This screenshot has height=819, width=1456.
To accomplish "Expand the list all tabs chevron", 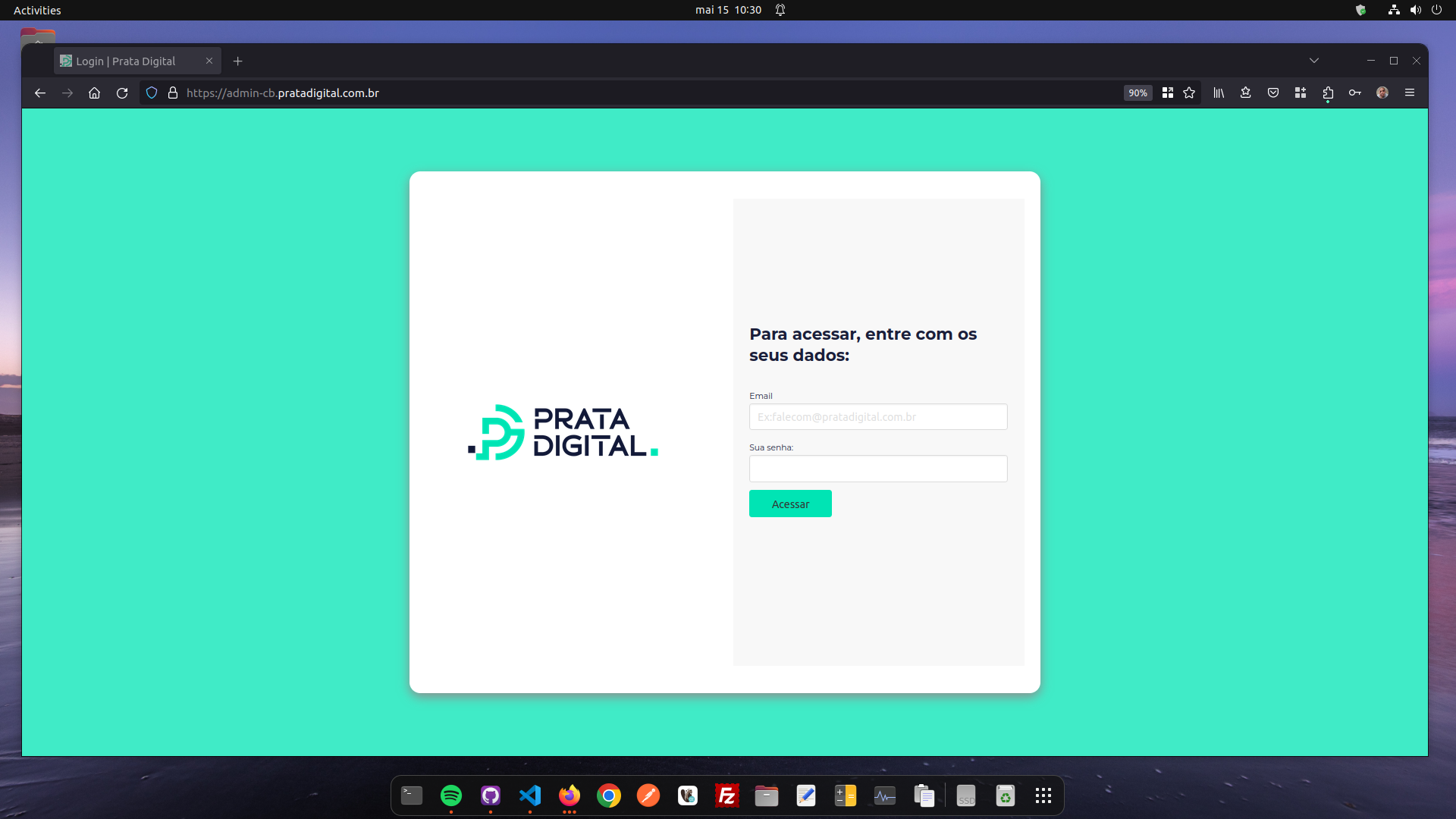I will point(1314,61).
